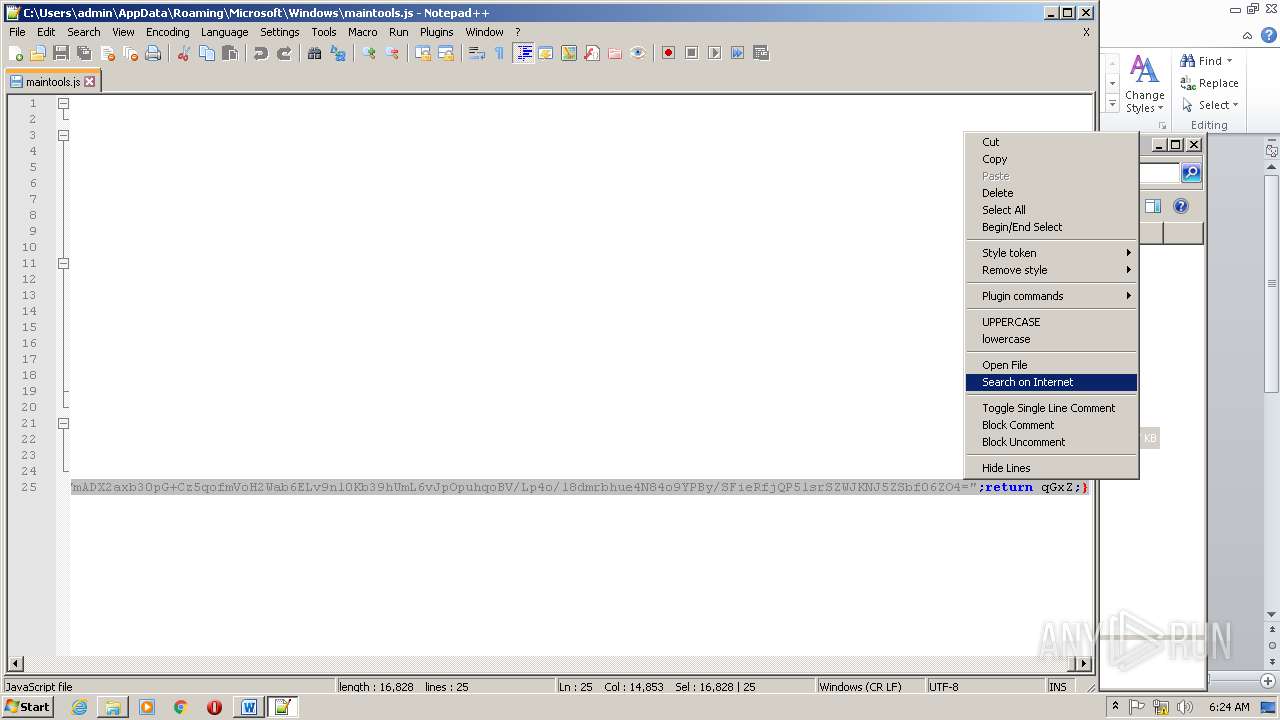Click the Windows Start button

click(28, 707)
